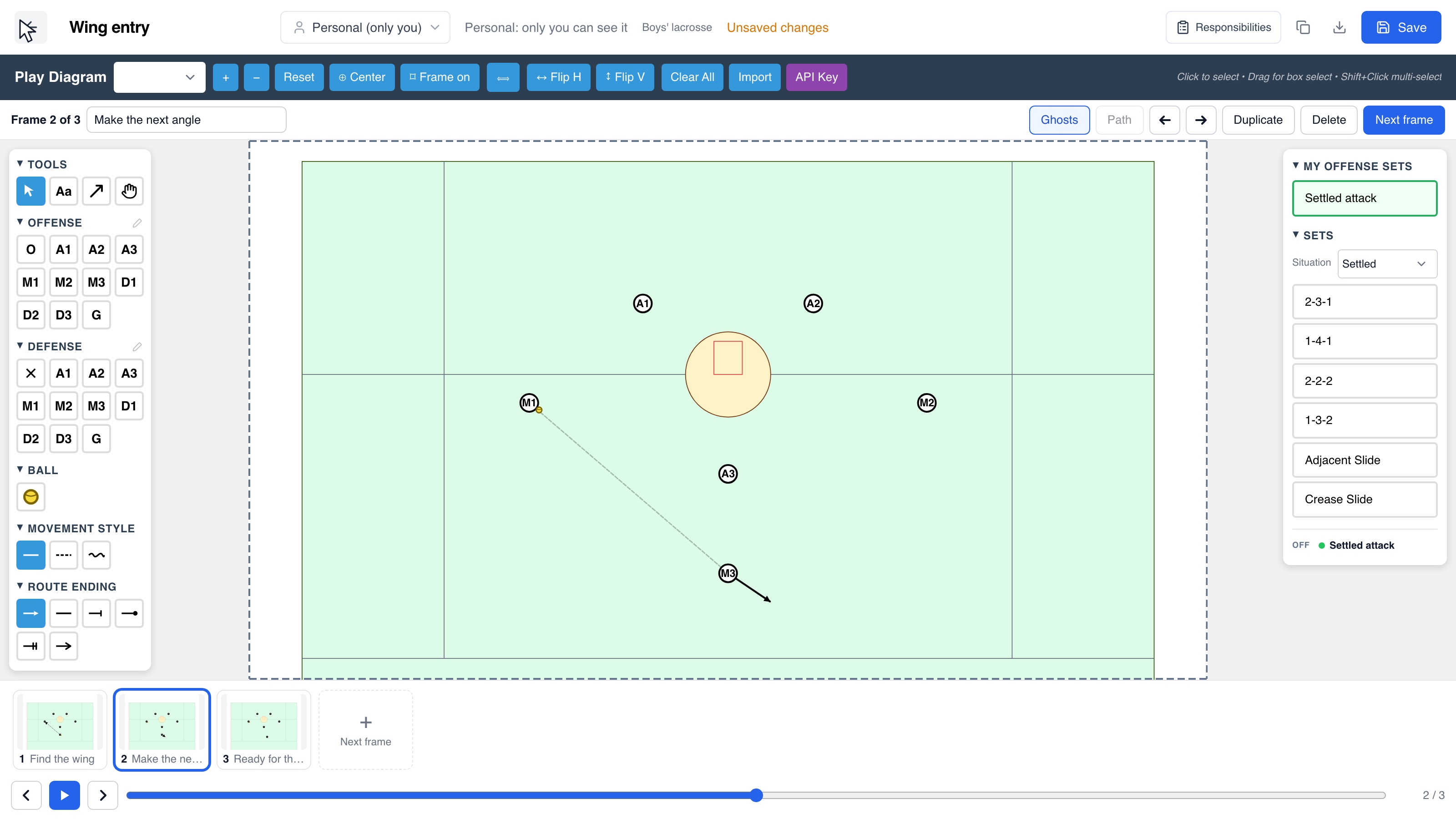Screen dimensions: 1456x819
Task: Toggle the Ghosts overlay
Action: tap(1059, 120)
